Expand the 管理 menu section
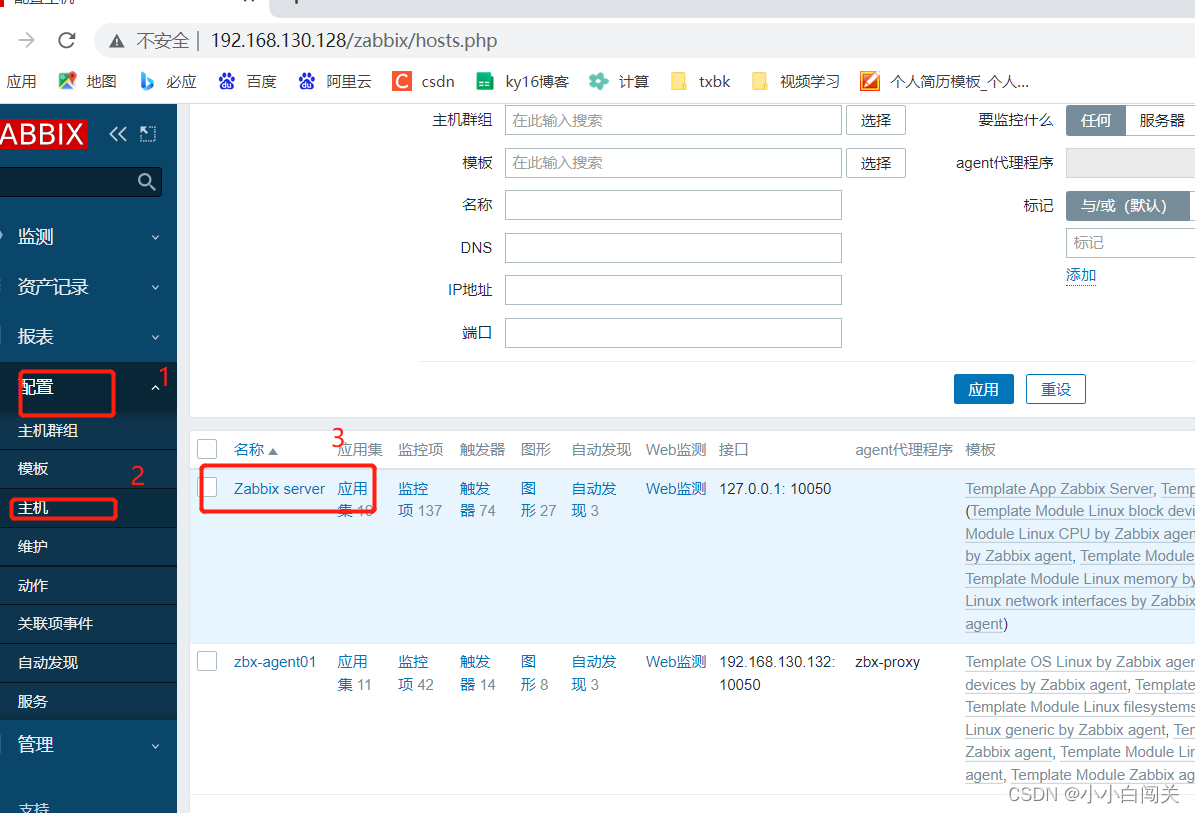The width and height of the screenshot is (1195, 813). [x=88, y=744]
